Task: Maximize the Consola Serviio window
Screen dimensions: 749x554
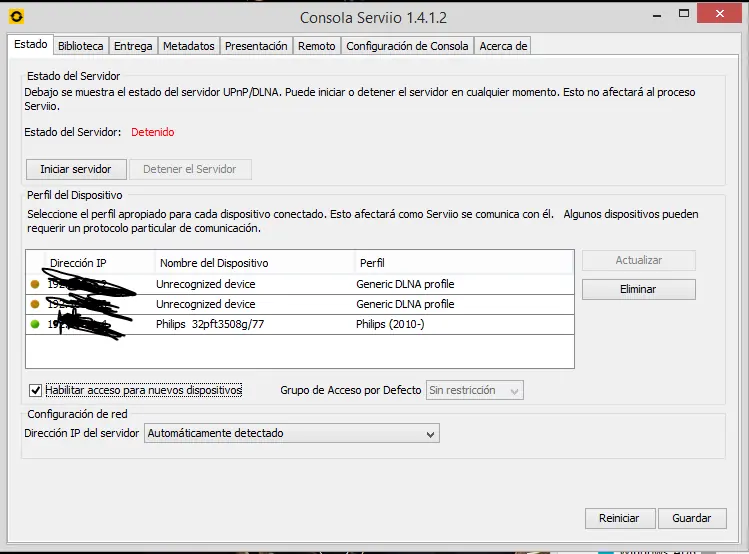Action: click(x=684, y=14)
